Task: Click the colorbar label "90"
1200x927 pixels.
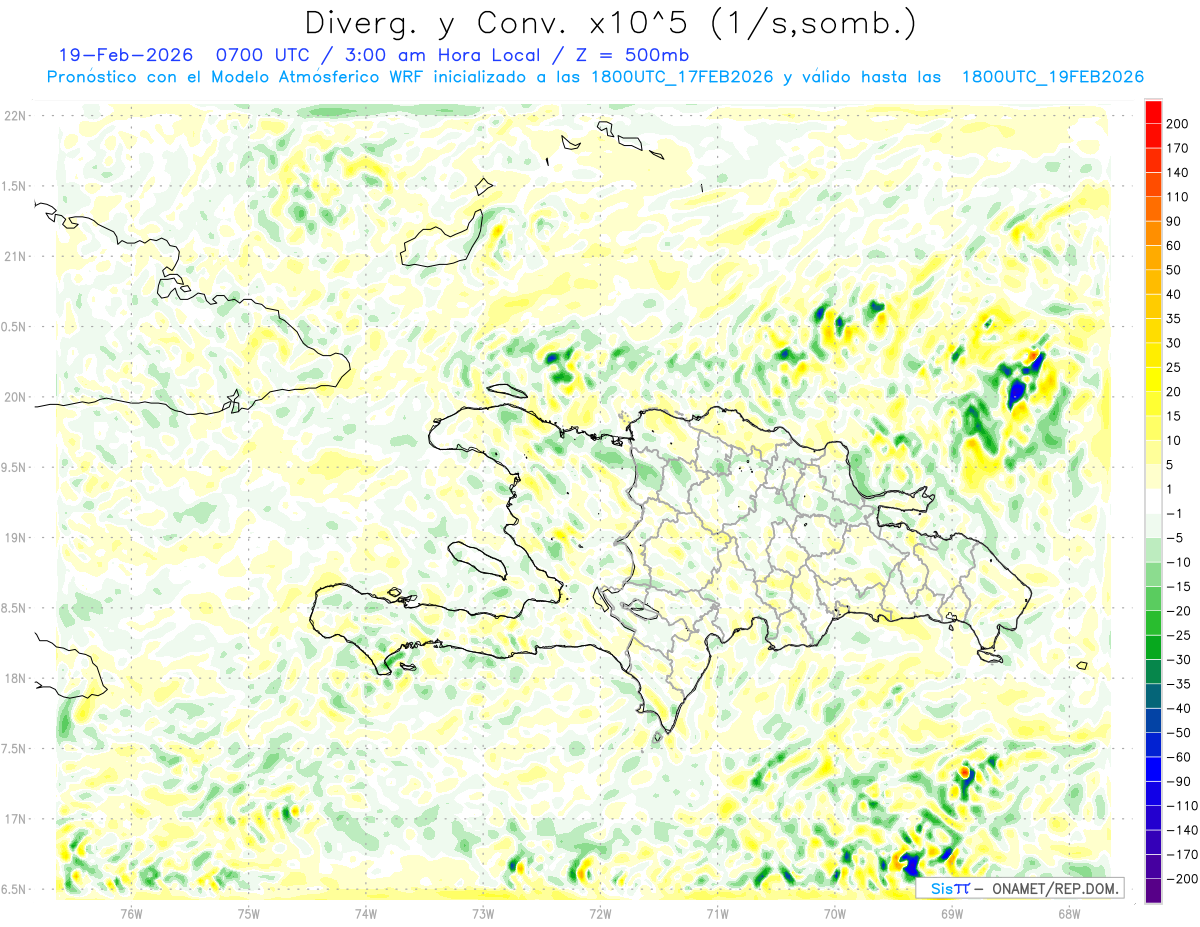Action: [1173, 221]
